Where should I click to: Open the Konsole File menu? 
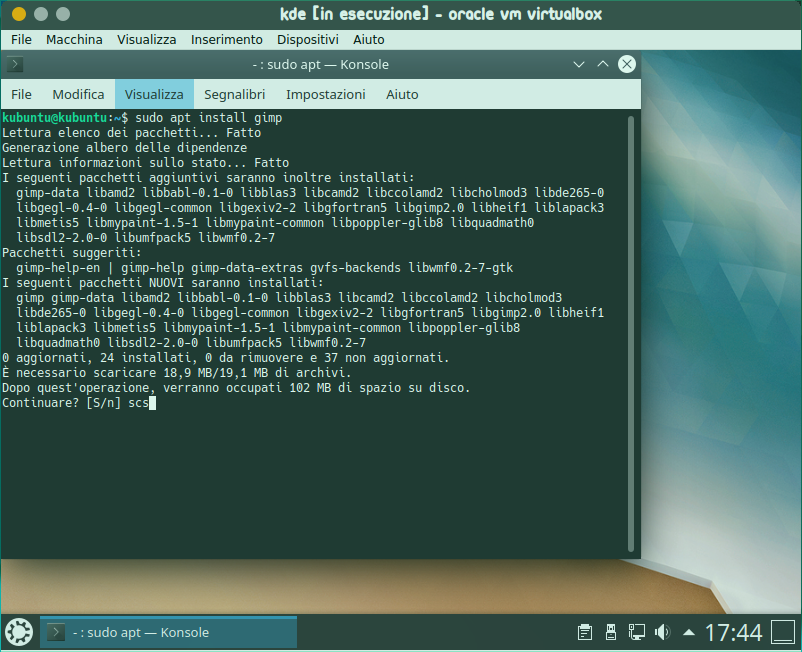(21, 94)
